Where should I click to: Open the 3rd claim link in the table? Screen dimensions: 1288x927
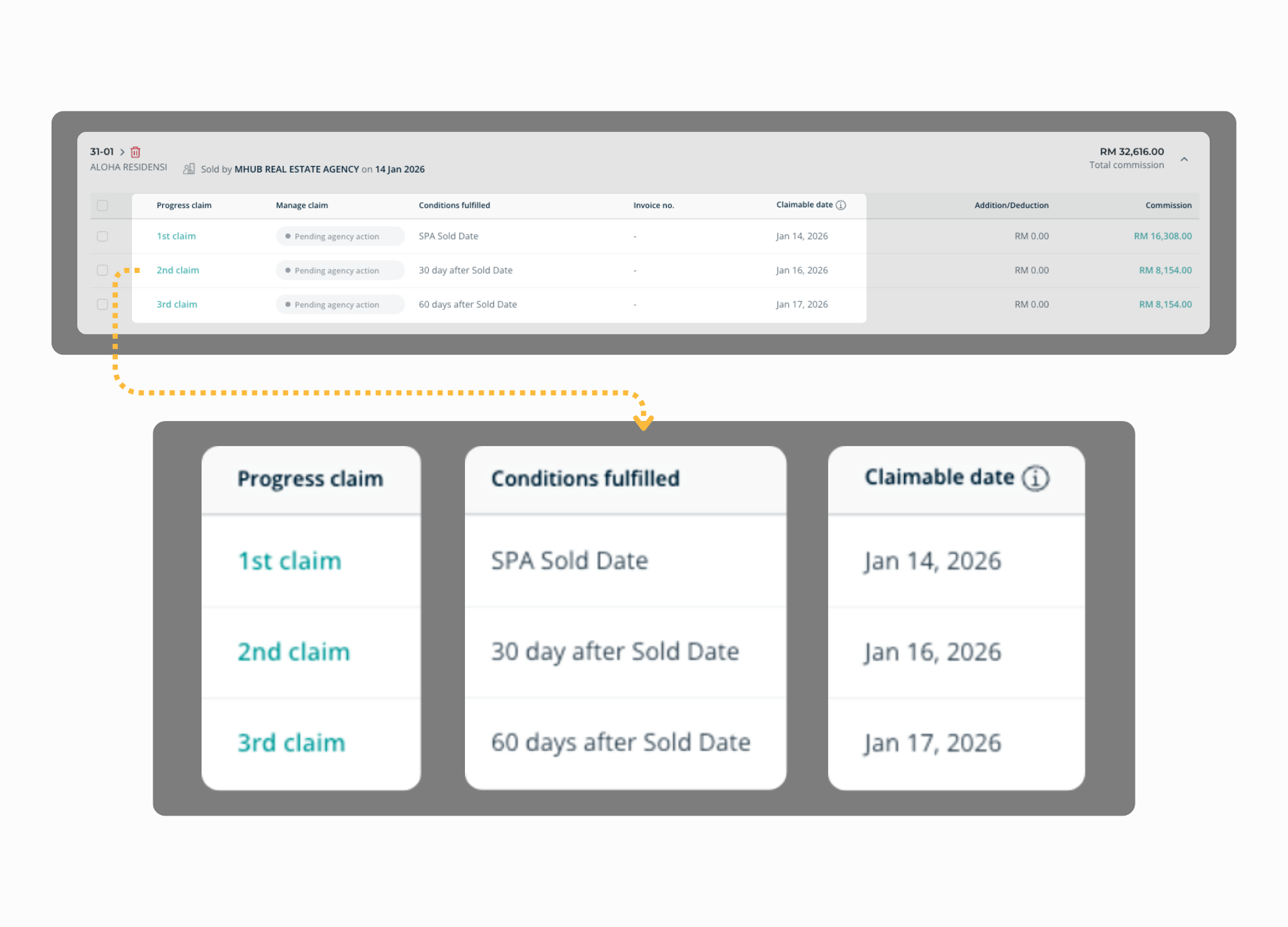coord(177,304)
